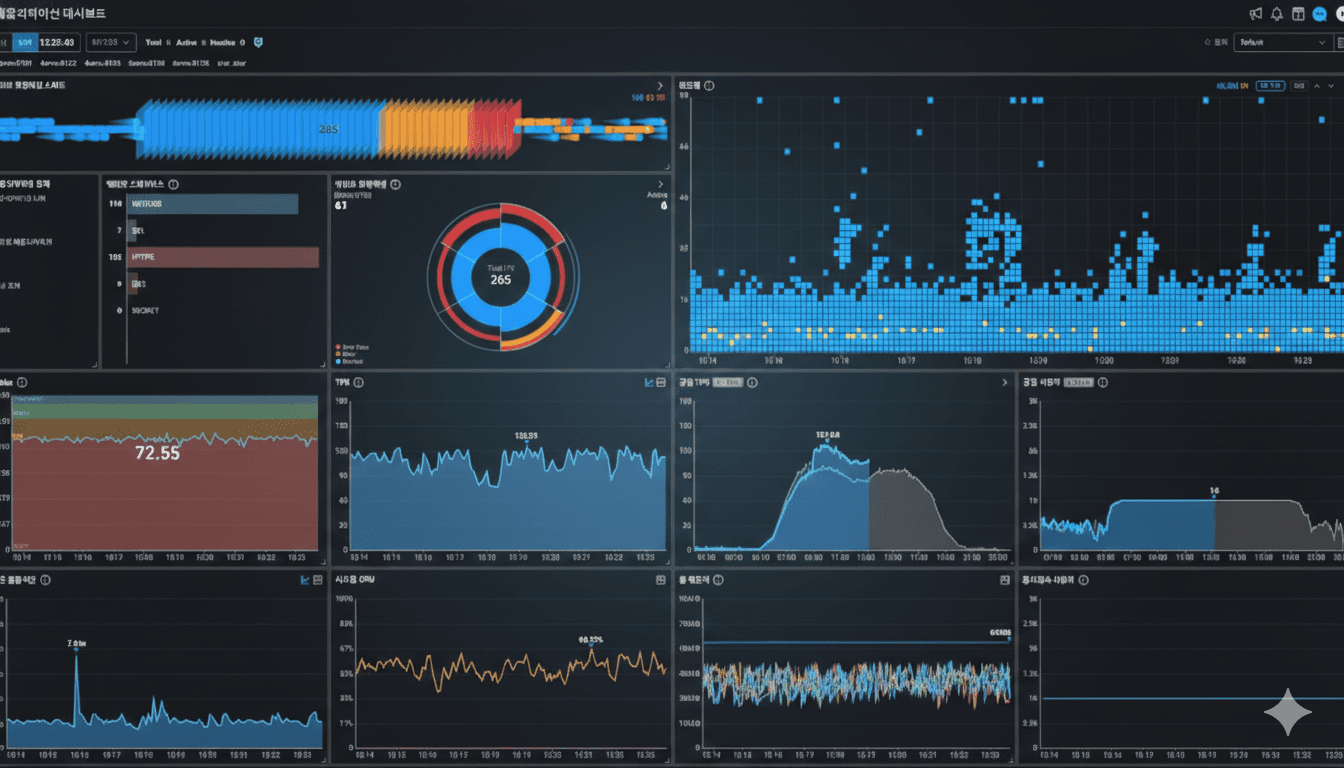Click TPS panel expand window icon
This screenshot has height=768, width=1344.
coord(661,382)
